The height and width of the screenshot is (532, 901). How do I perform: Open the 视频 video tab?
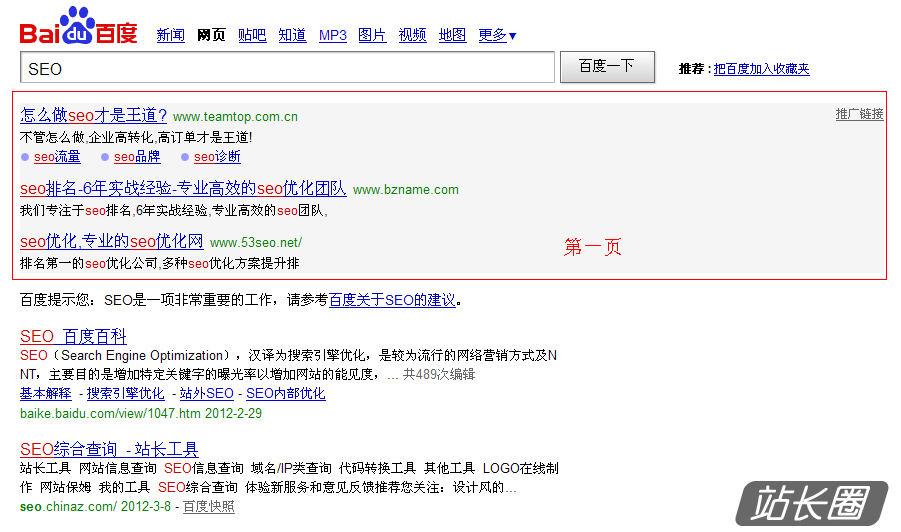413,35
